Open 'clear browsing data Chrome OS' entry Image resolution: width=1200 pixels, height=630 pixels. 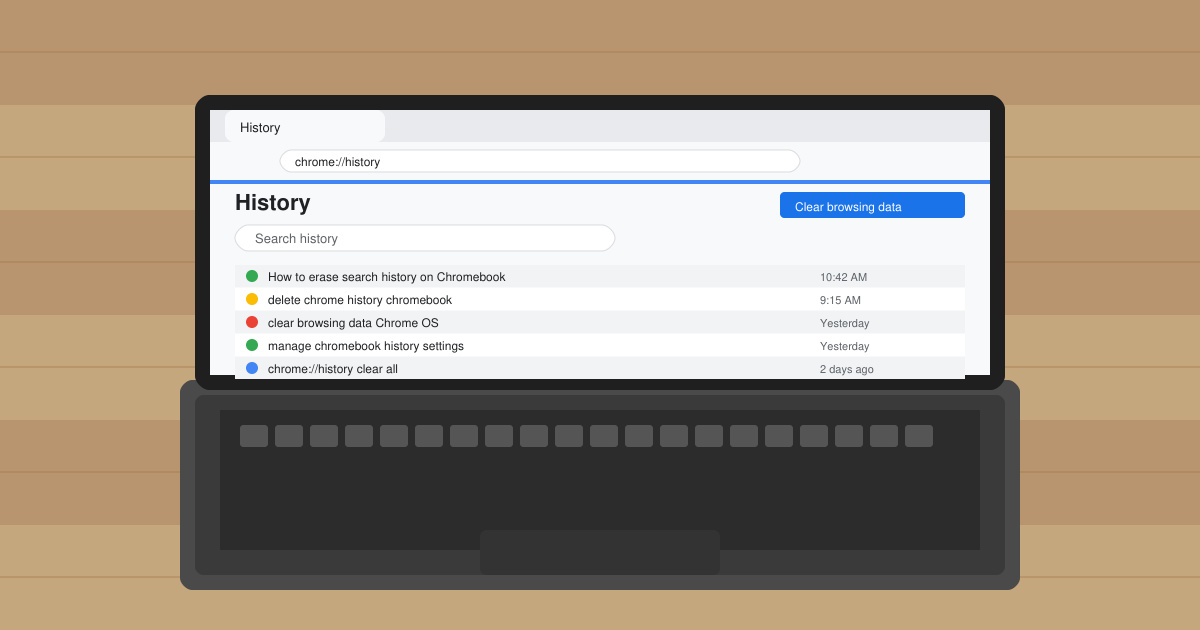click(600, 323)
